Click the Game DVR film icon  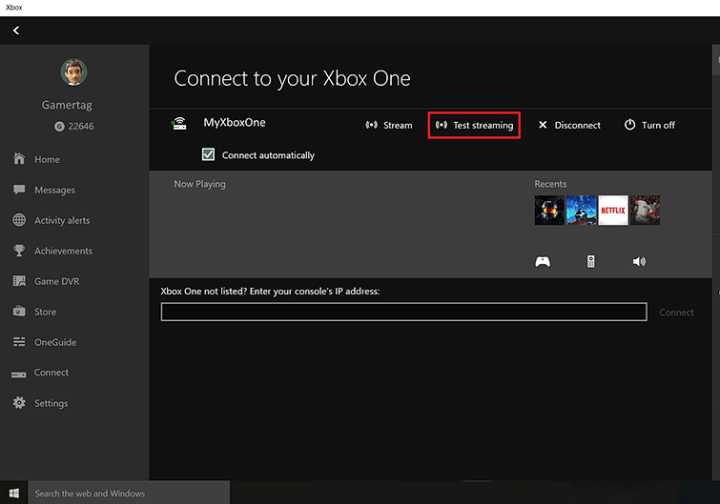pyautogui.click(x=19, y=281)
